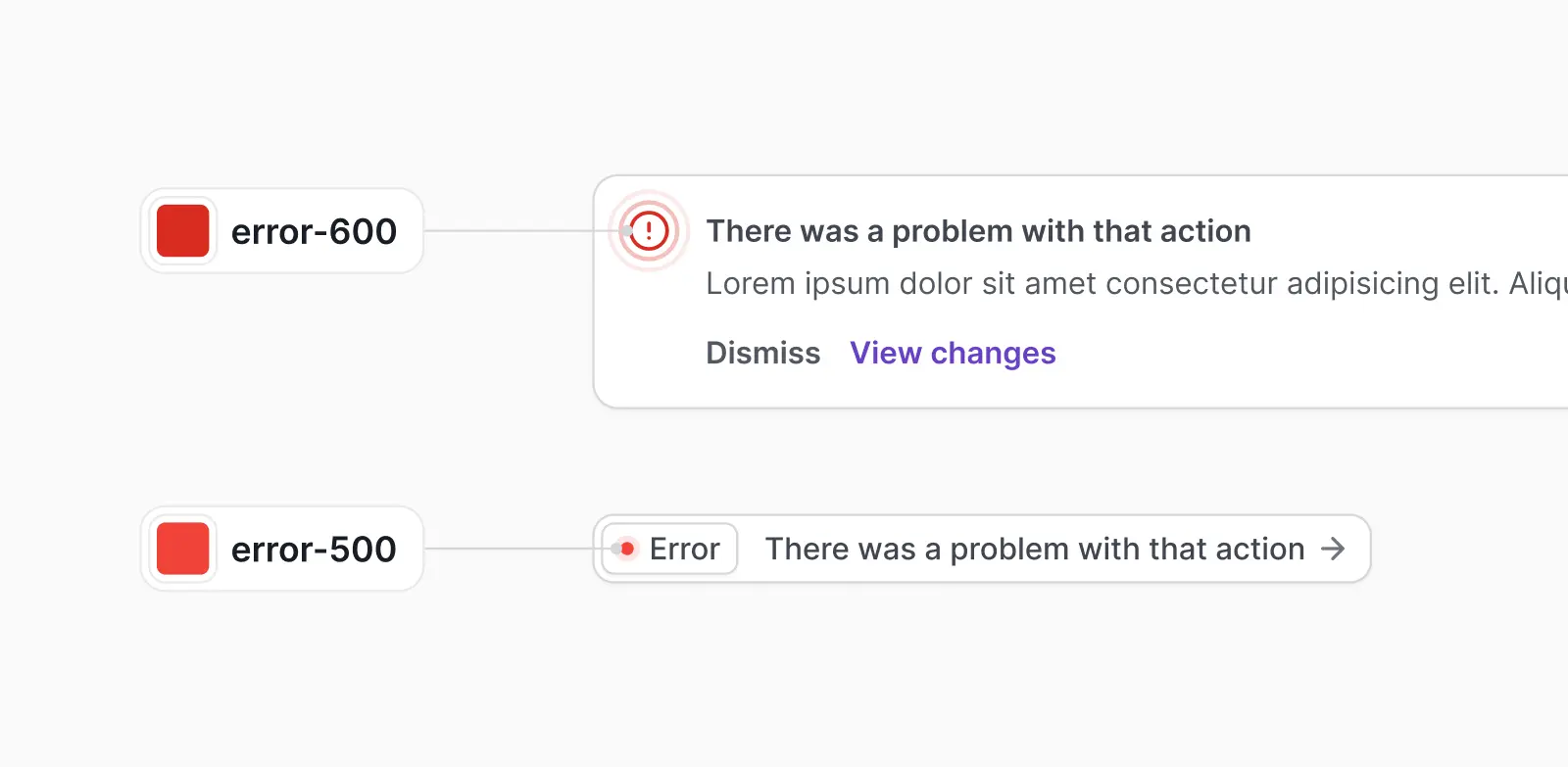Select the error-600 label text
The height and width of the screenshot is (767, 1568).
pos(314,232)
